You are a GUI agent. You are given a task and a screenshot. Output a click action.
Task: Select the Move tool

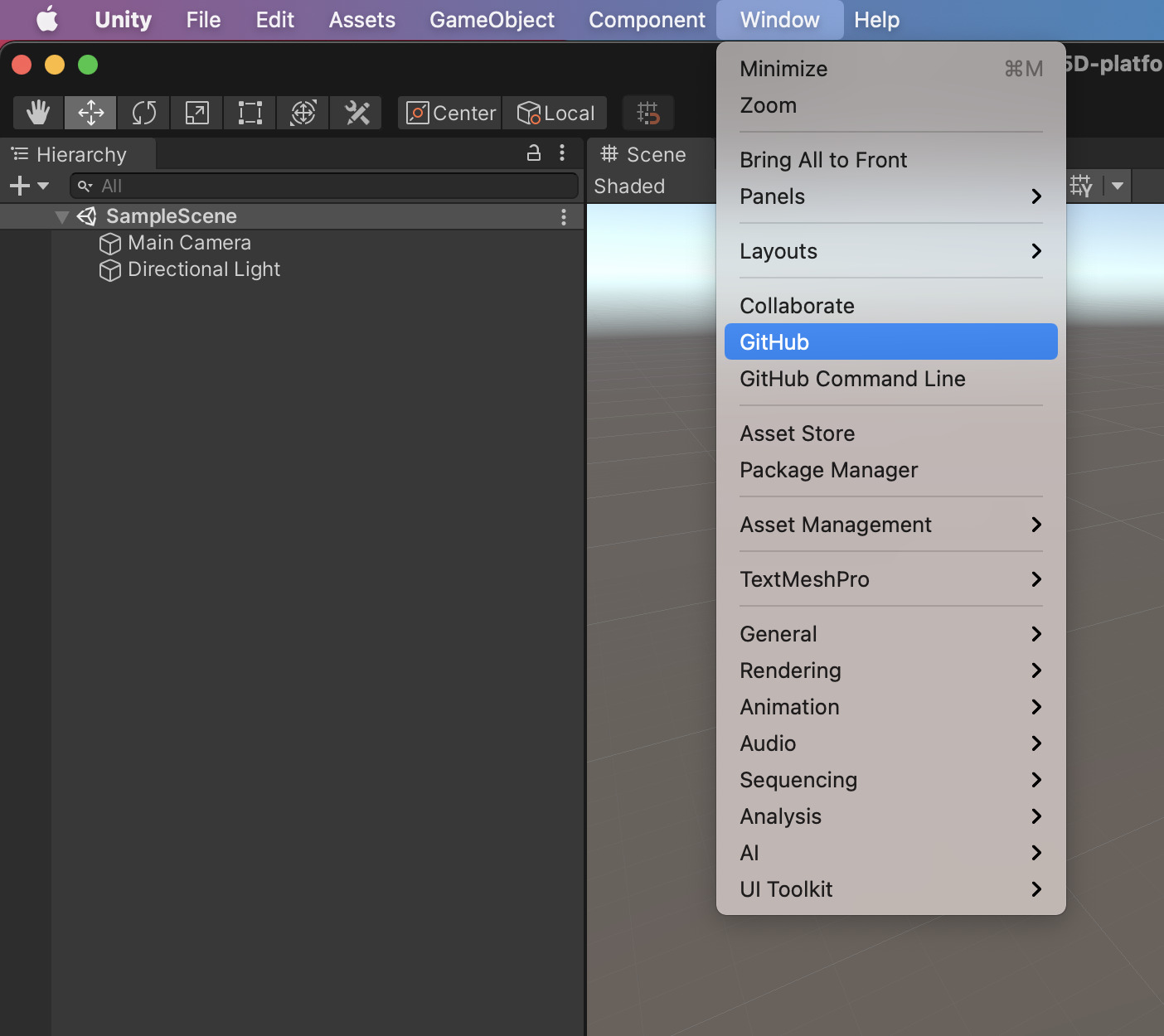91,113
